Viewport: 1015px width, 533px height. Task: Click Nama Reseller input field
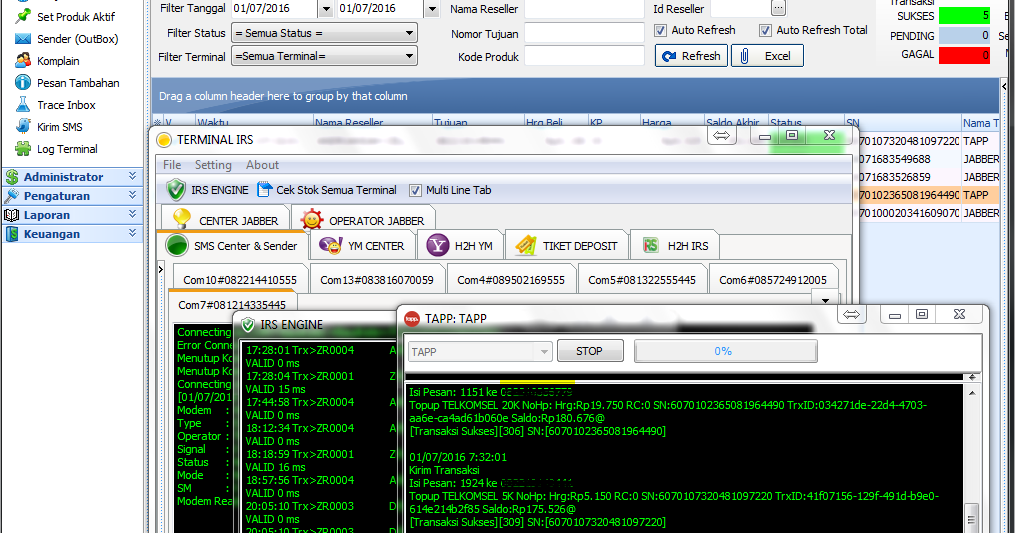(x=585, y=9)
